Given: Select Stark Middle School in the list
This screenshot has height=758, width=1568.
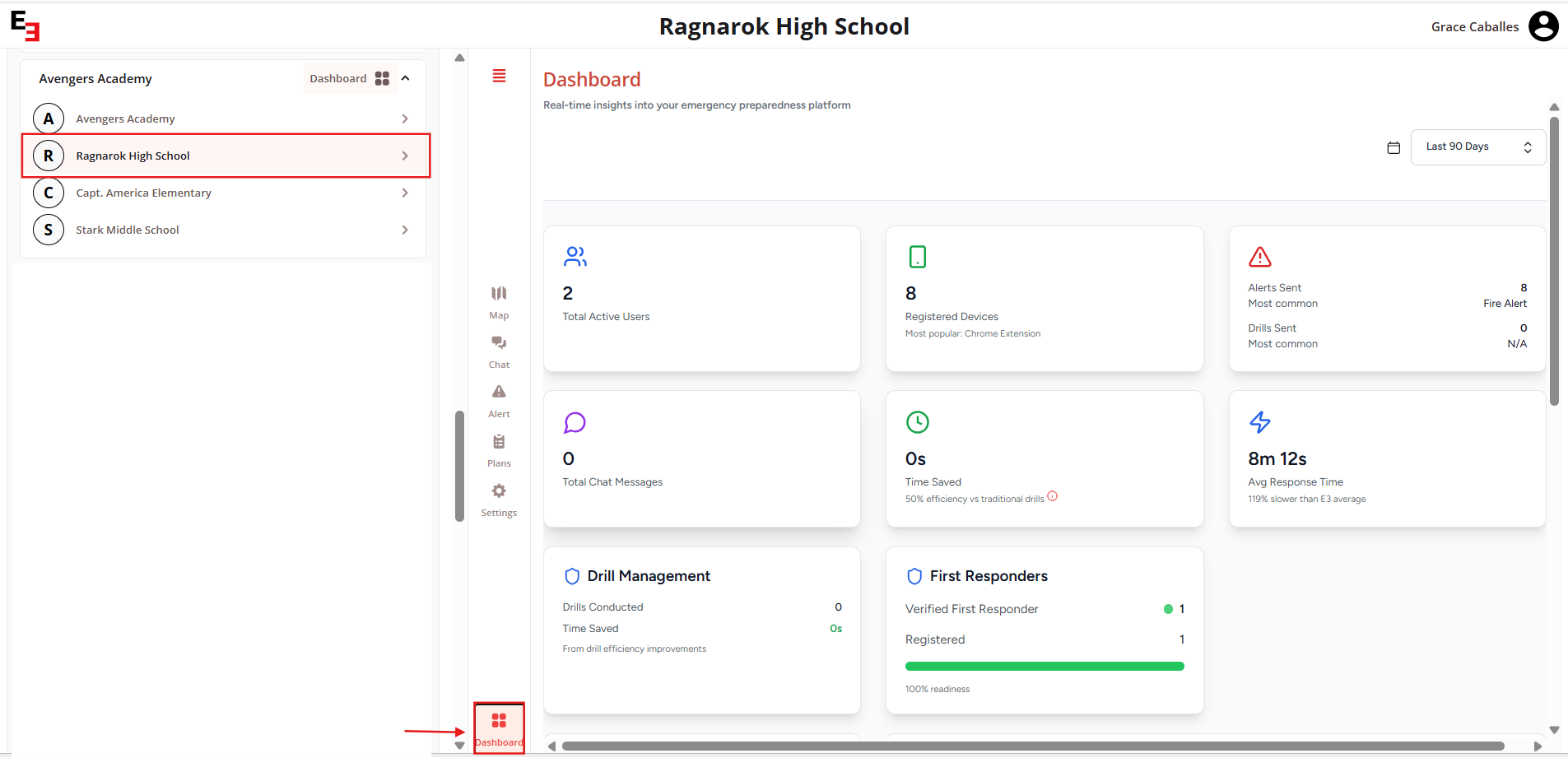Looking at the screenshot, I should tap(222, 230).
